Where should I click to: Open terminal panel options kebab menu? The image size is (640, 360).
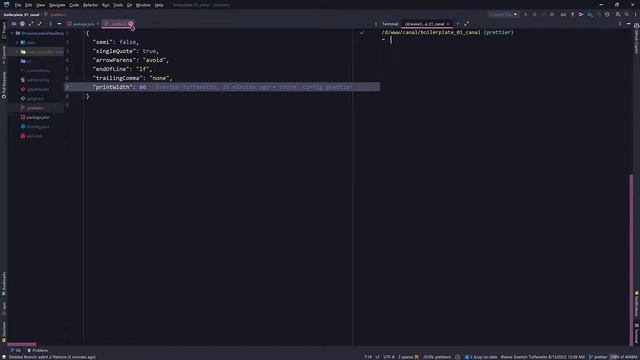[x=620, y=24]
